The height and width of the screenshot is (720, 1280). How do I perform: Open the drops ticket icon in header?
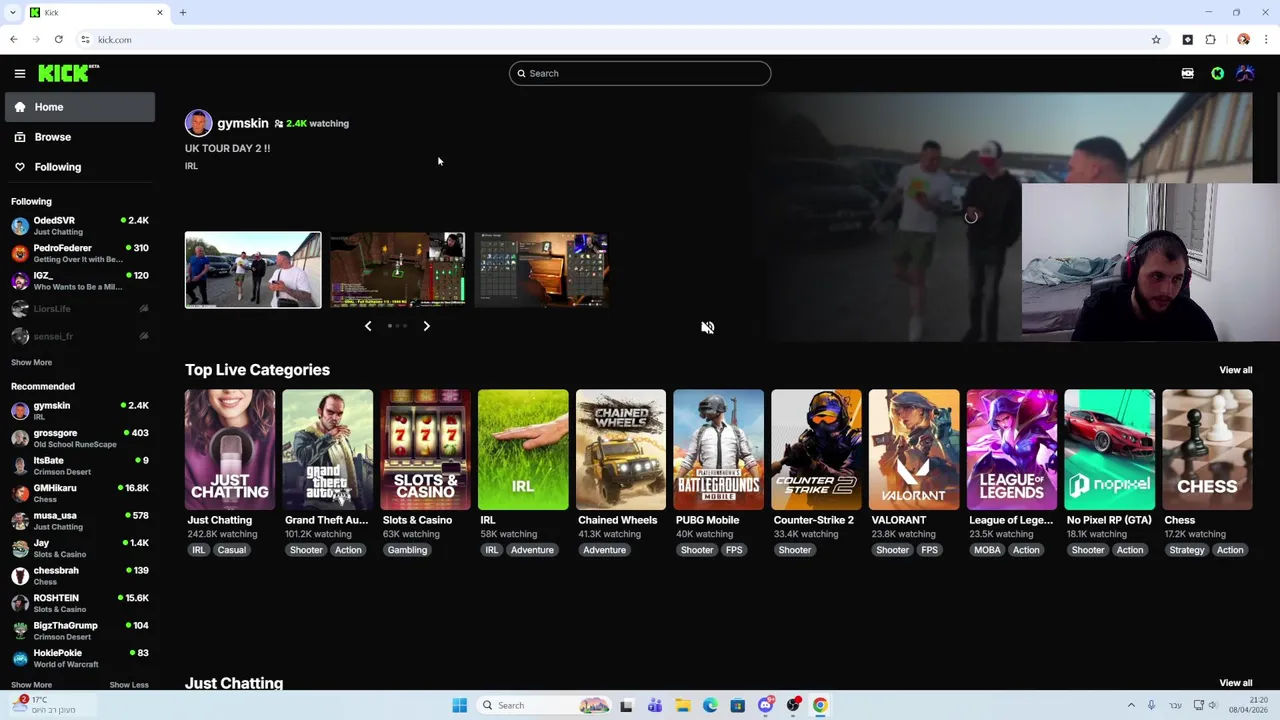[x=1187, y=73]
